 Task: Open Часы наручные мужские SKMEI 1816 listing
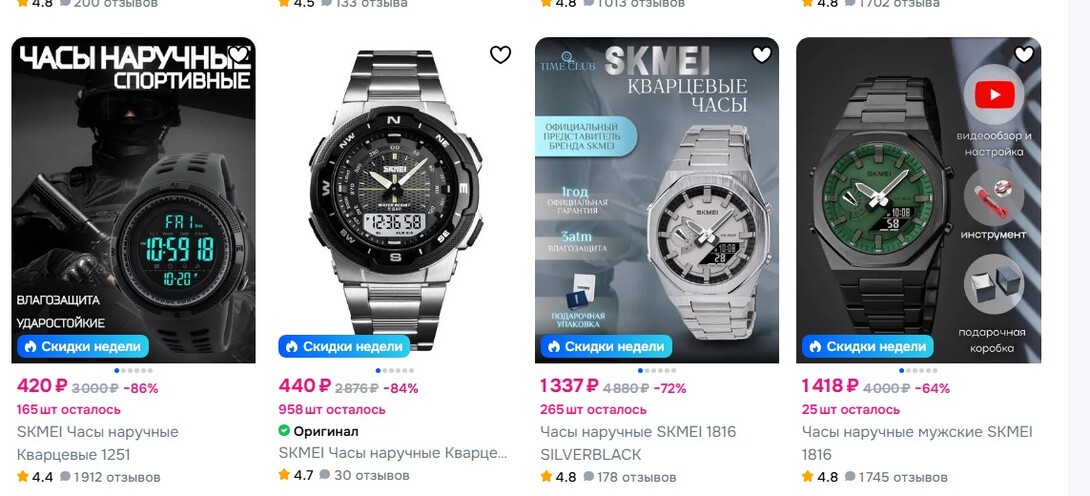(917, 443)
